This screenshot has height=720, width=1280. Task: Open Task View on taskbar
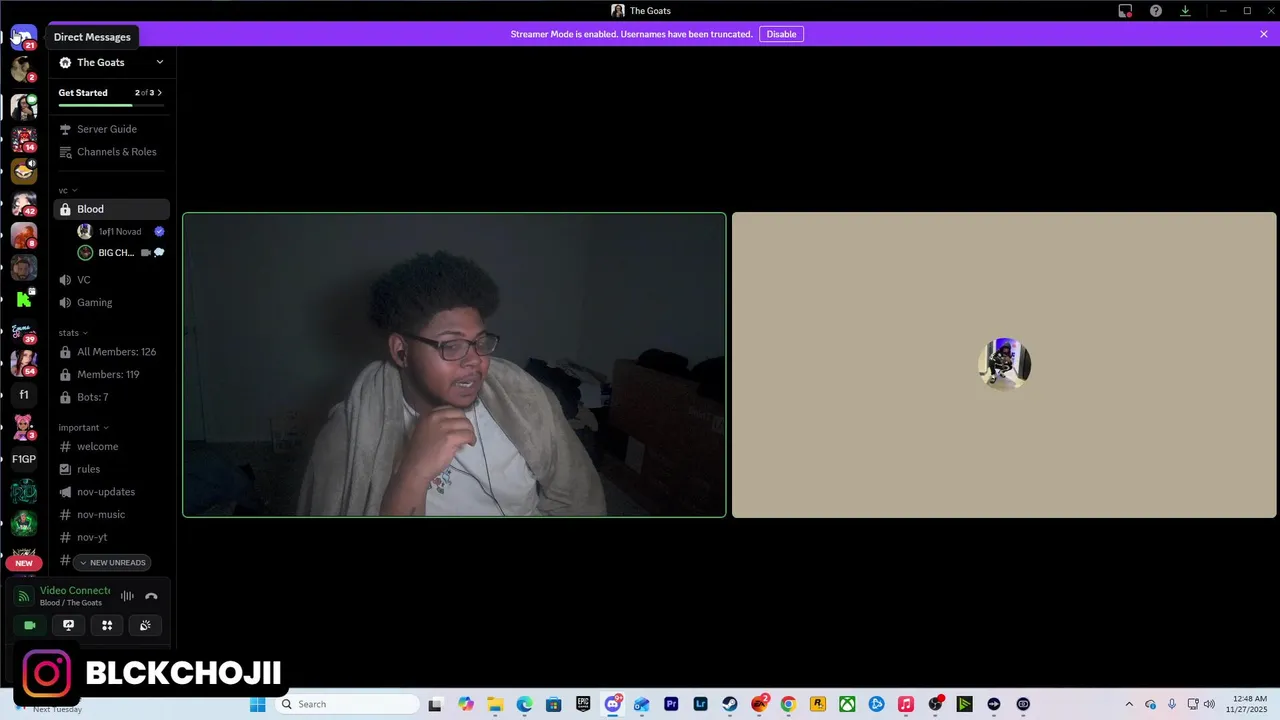pos(435,704)
